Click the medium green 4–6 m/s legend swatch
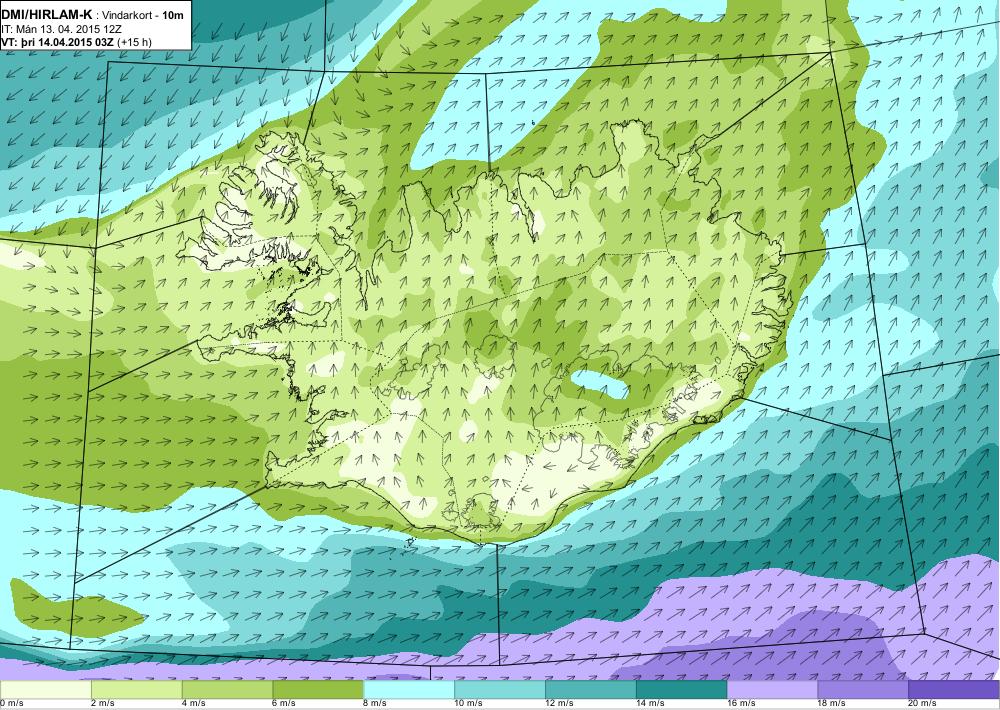The image size is (1000, 710). pos(228,690)
